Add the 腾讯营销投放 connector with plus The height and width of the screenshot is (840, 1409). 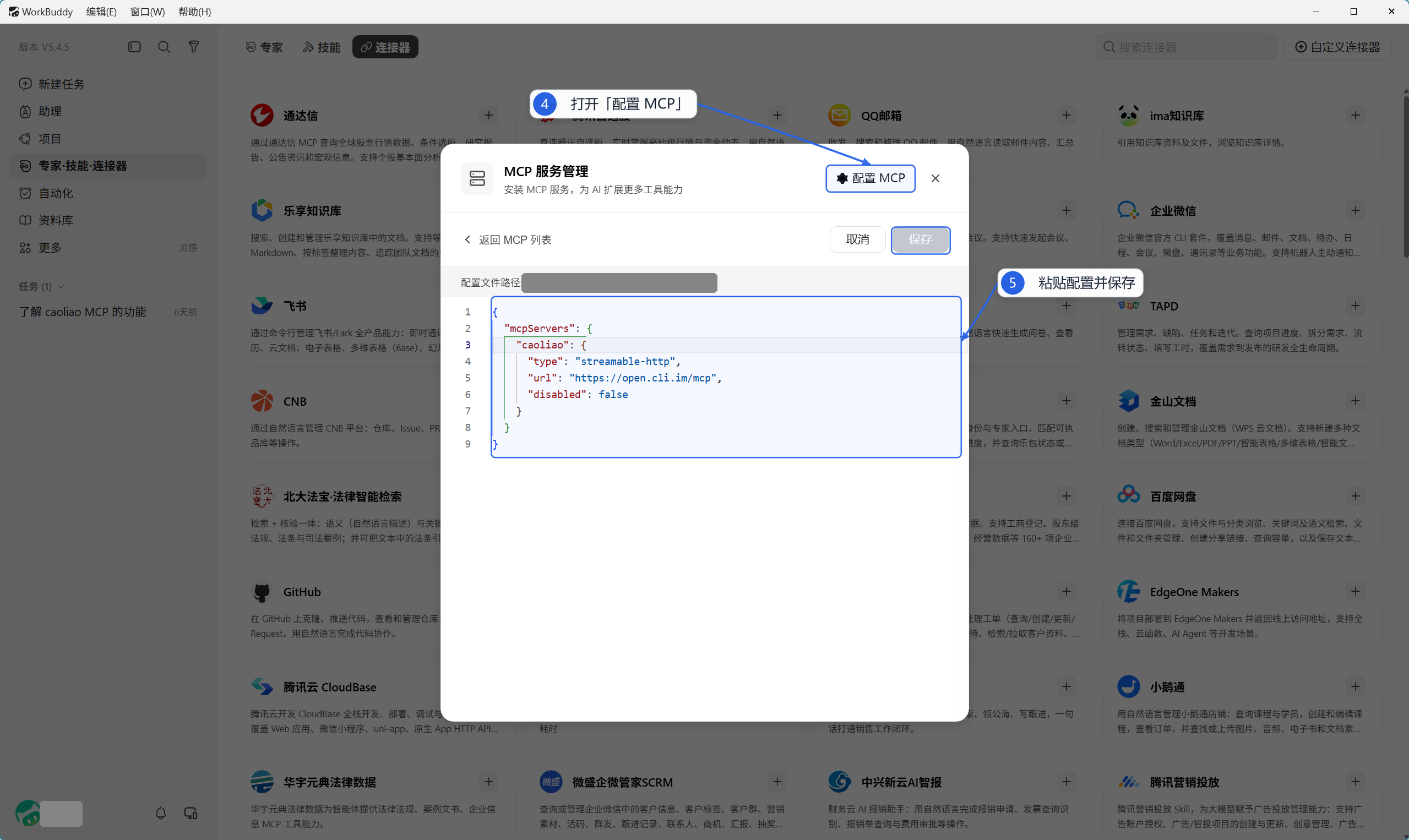pos(1355,782)
